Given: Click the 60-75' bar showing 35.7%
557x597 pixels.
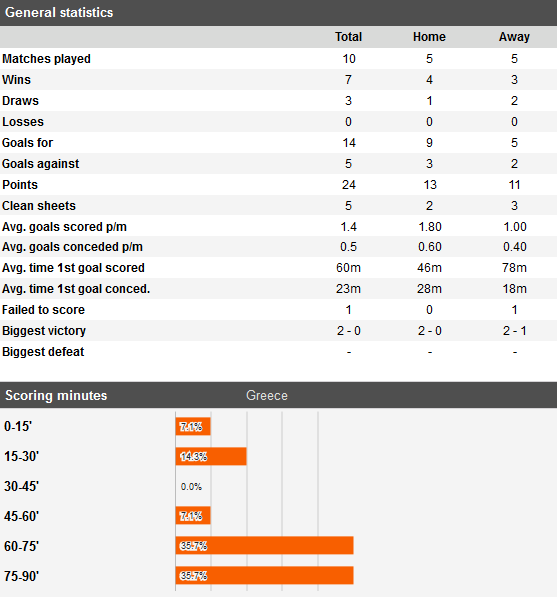Looking at the screenshot, I should [x=264, y=545].
